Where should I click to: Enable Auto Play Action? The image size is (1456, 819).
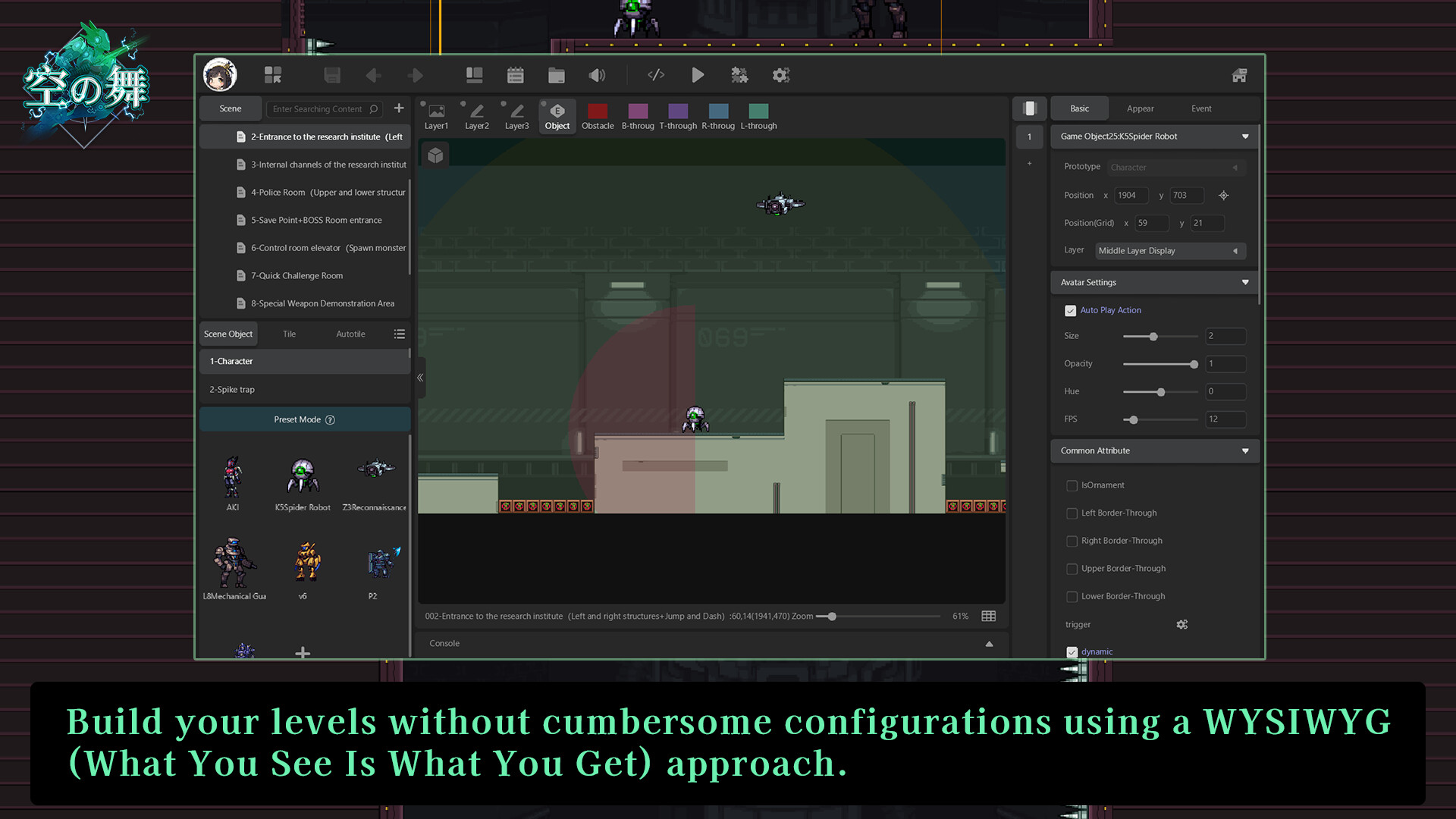click(x=1070, y=310)
